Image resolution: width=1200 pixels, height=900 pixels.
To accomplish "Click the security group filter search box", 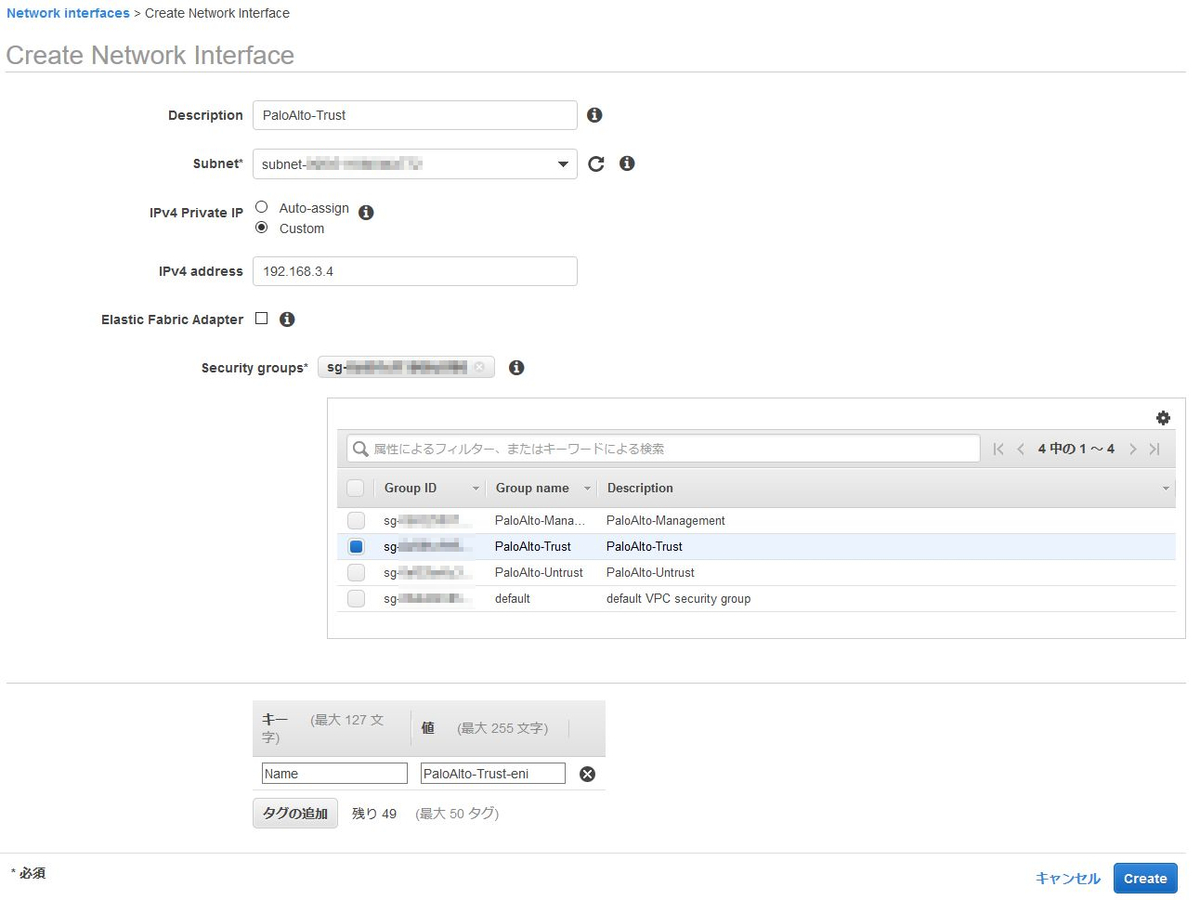I will [x=663, y=449].
